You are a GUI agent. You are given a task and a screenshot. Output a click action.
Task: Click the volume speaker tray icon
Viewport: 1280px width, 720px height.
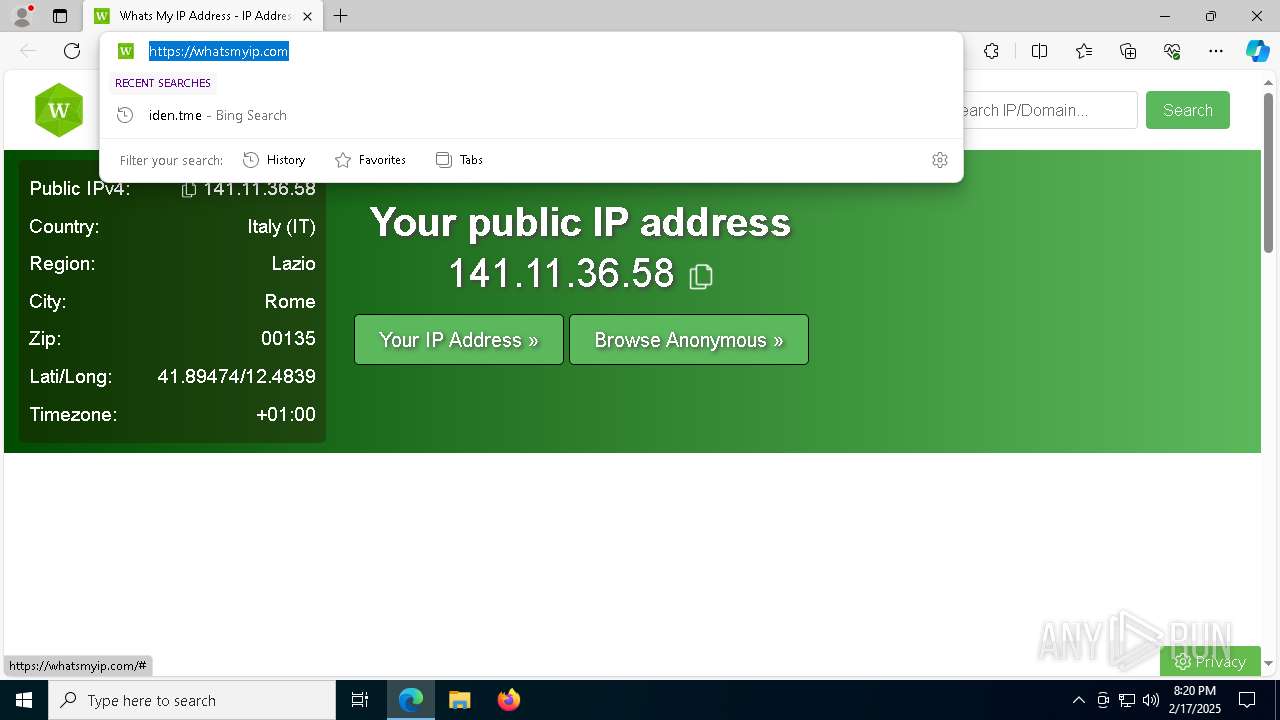pyautogui.click(x=1151, y=700)
